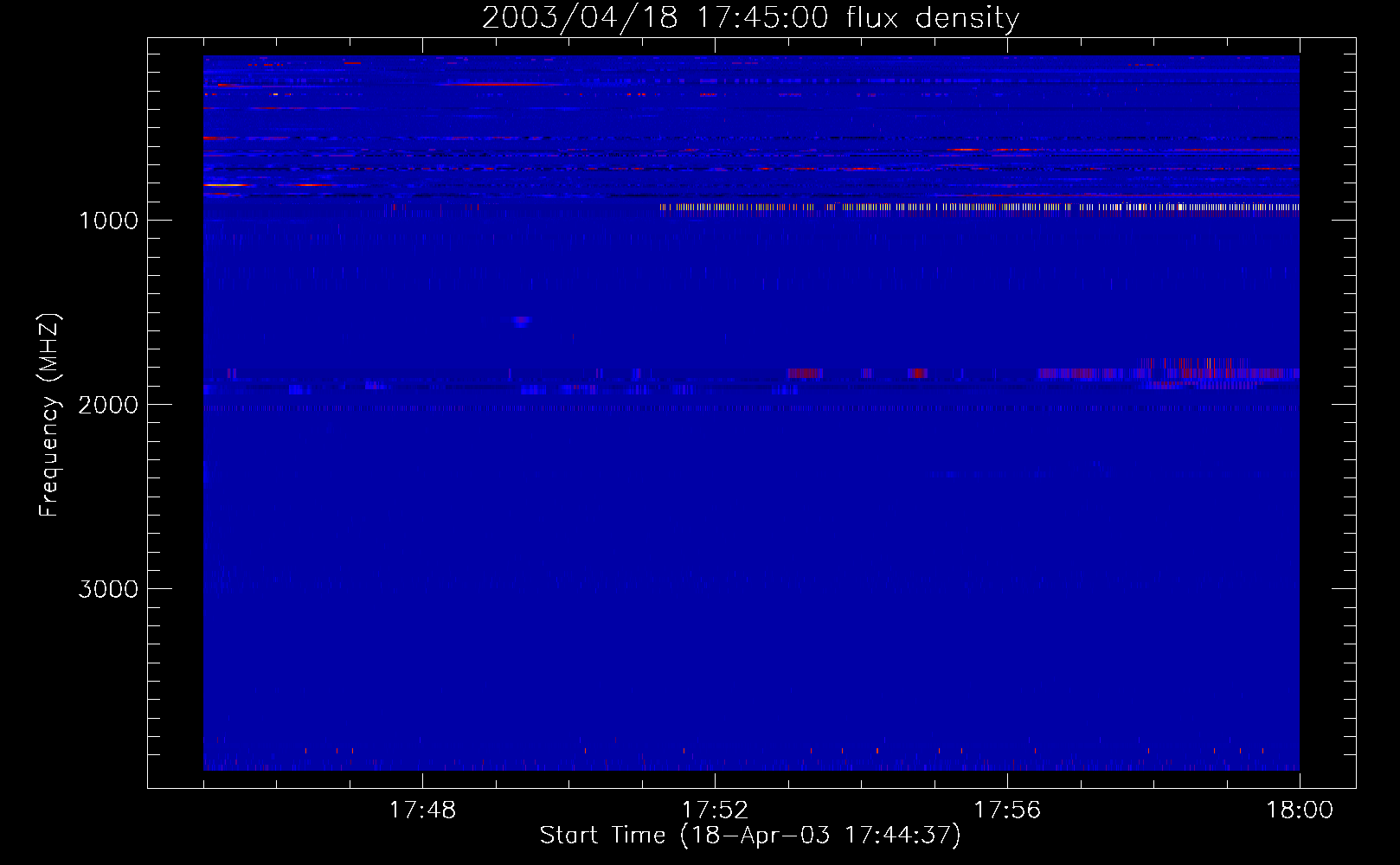Click the 'Start Time (18-Apr-03 17:44:37)' axis label

click(750, 836)
